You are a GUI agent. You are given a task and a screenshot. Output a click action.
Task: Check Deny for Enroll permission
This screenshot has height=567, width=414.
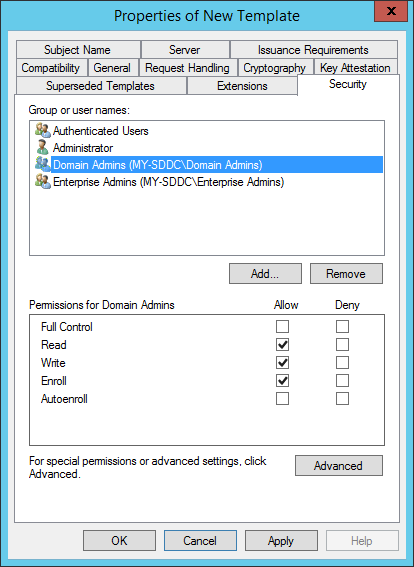coord(342,380)
